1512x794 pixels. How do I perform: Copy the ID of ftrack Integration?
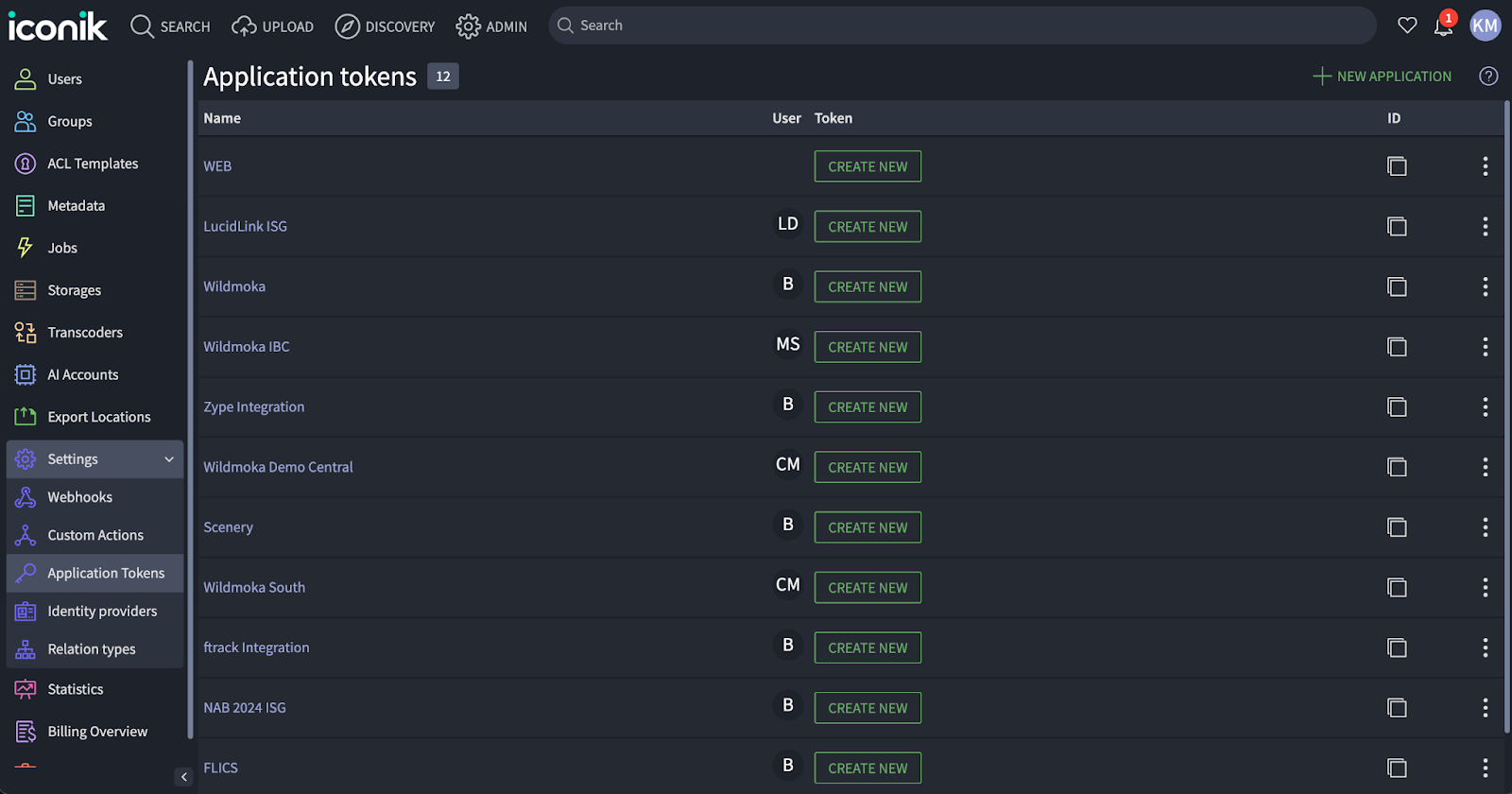(x=1397, y=647)
